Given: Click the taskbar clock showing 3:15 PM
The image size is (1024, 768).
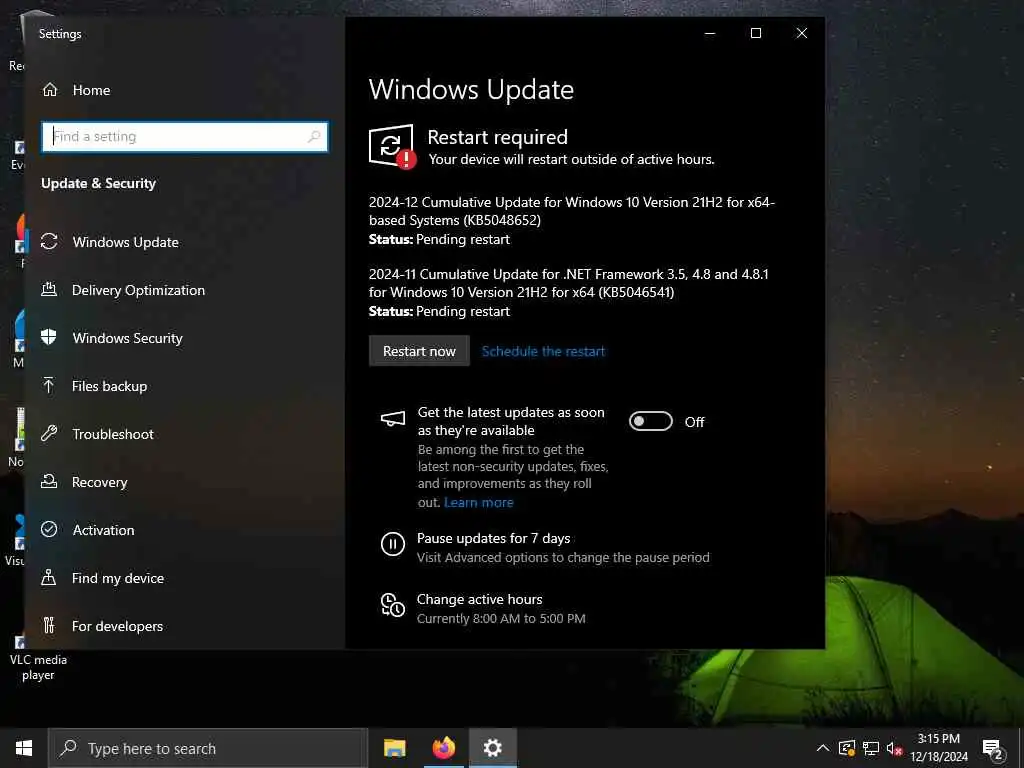Looking at the screenshot, I should (x=938, y=748).
